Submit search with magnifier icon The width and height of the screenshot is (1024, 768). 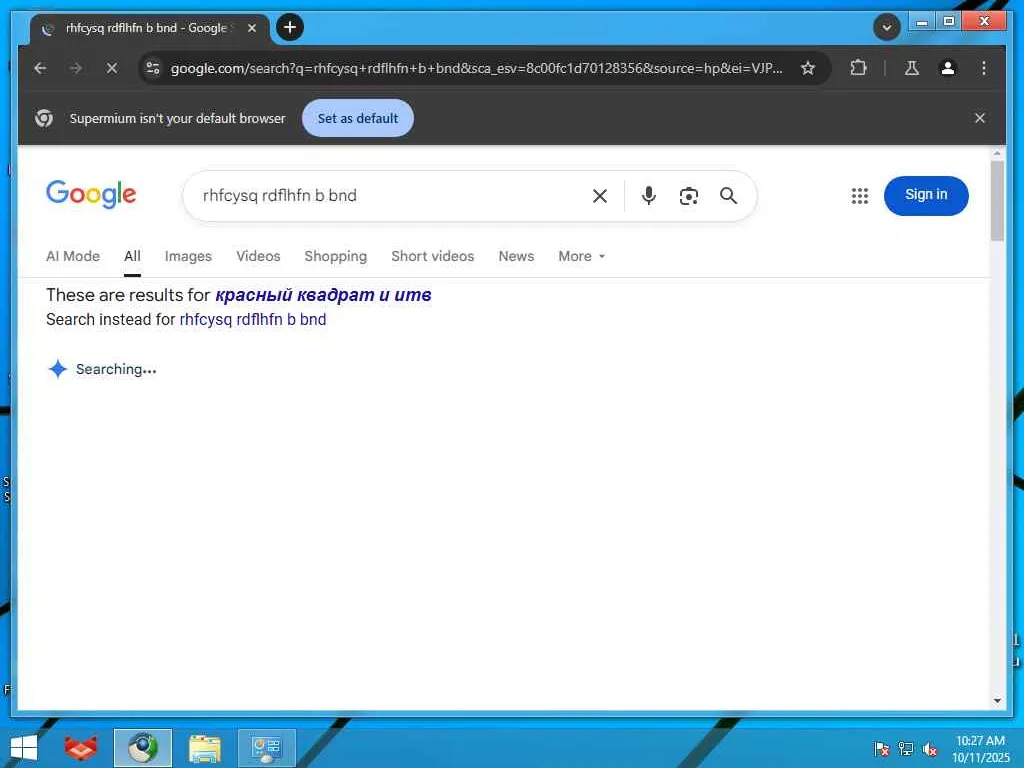(729, 196)
